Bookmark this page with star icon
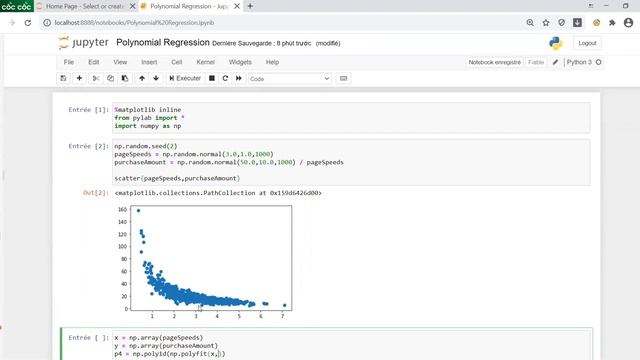Screen dimensions: 640x360 [546, 23]
